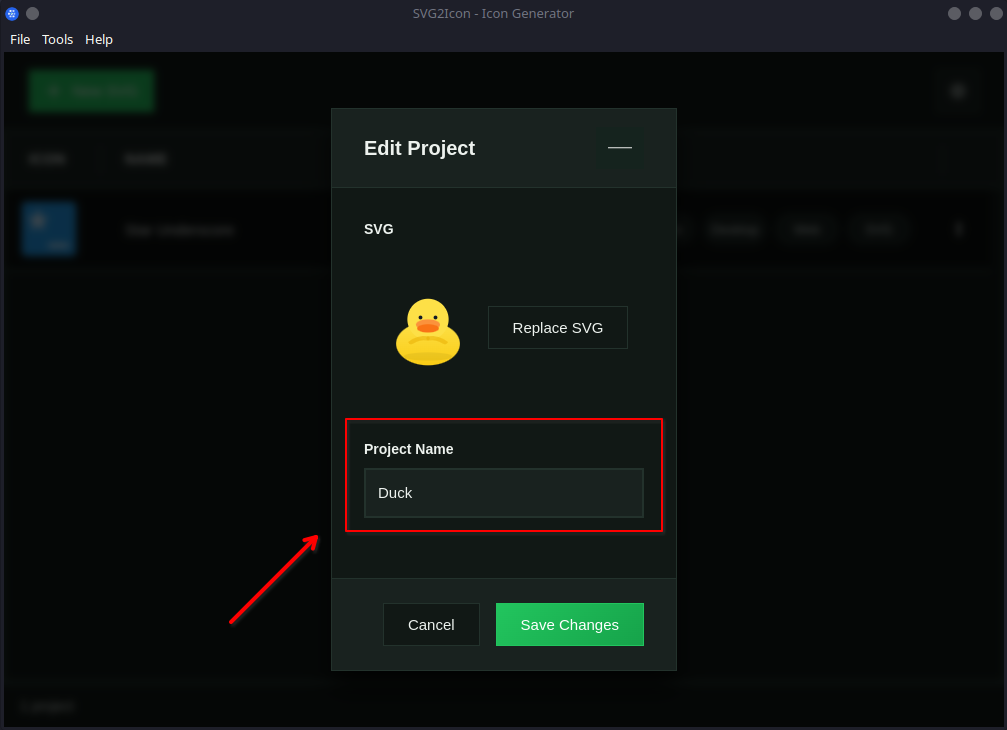The height and width of the screenshot is (730, 1007).
Task: Click the Replace SVG button
Action: pyautogui.click(x=557, y=327)
